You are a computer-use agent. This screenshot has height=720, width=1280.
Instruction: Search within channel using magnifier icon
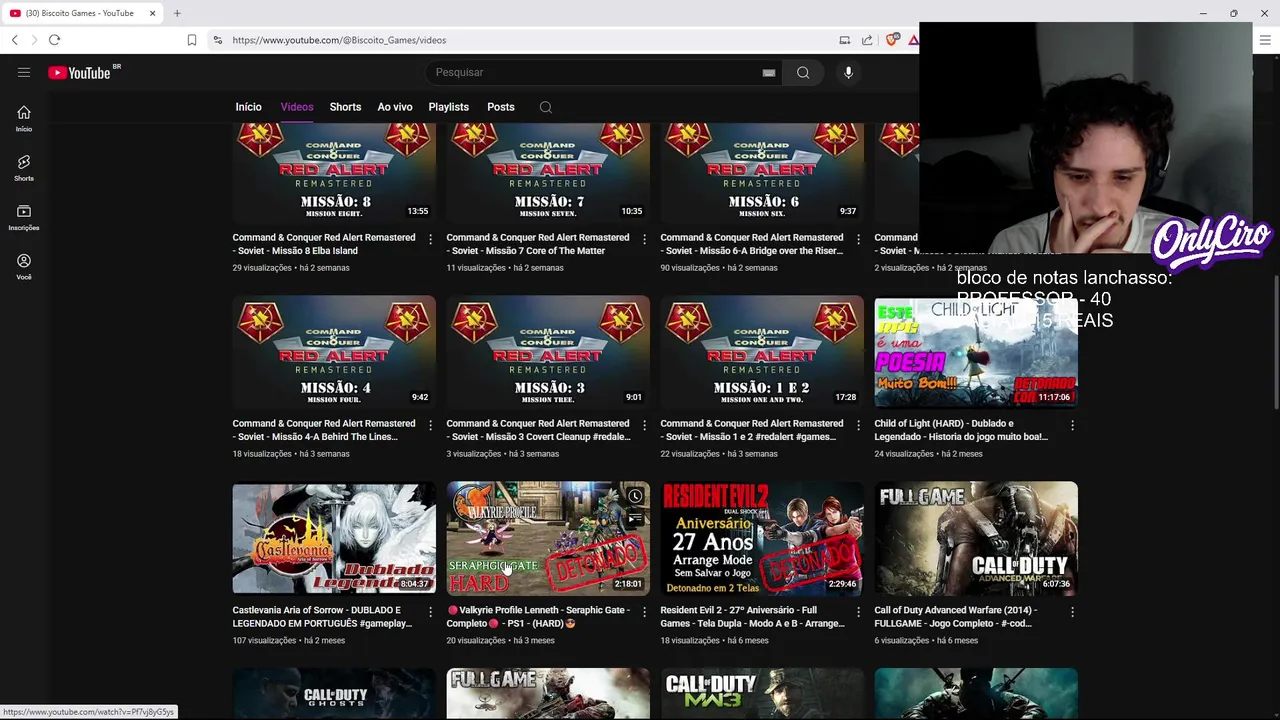(x=545, y=107)
